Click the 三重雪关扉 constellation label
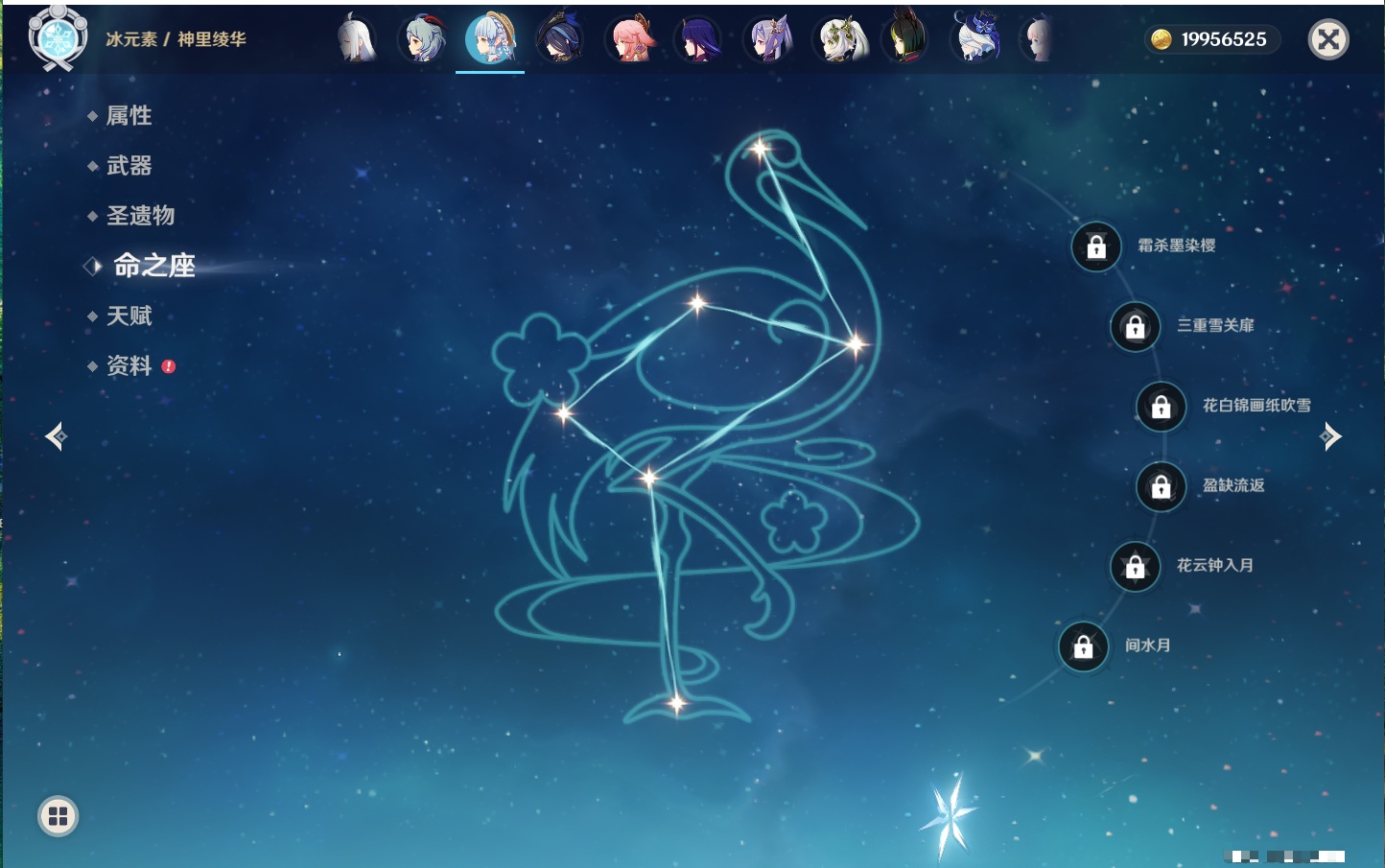 click(x=1216, y=325)
